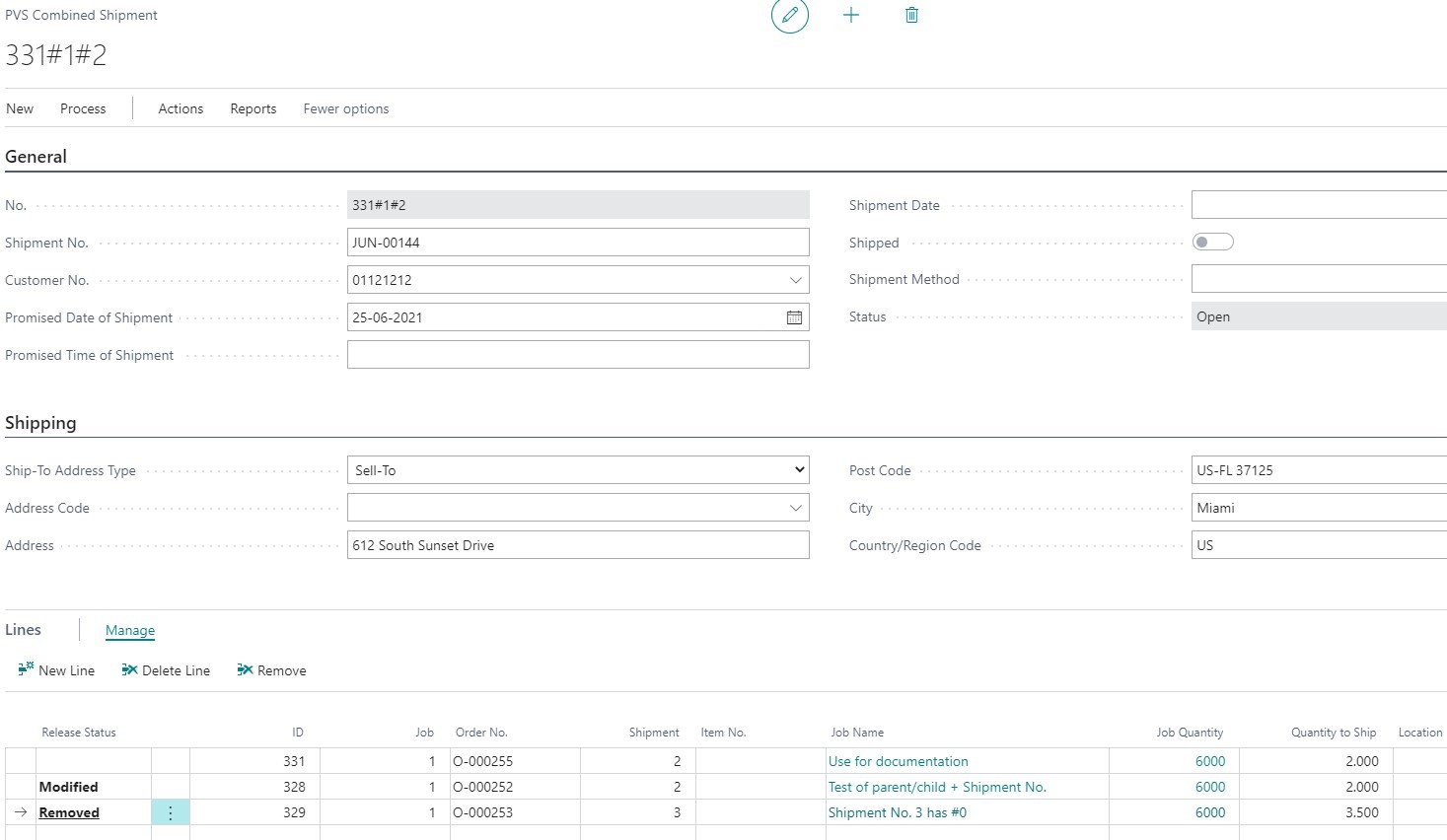
Task: Click the Item No. column header
Action: [x=723, y=733]
